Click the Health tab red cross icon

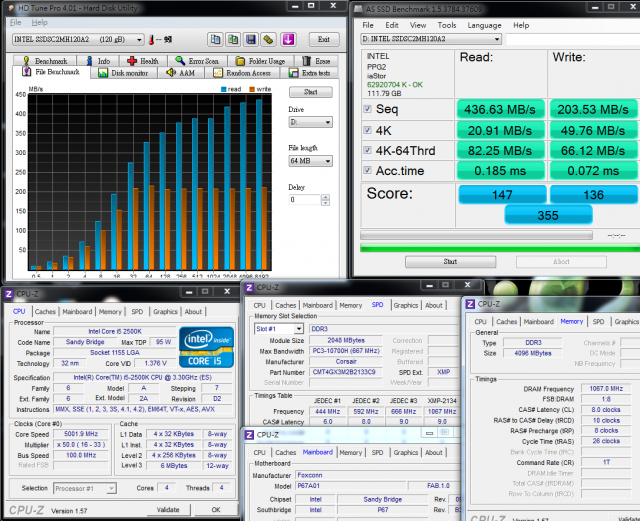(132, 61)
